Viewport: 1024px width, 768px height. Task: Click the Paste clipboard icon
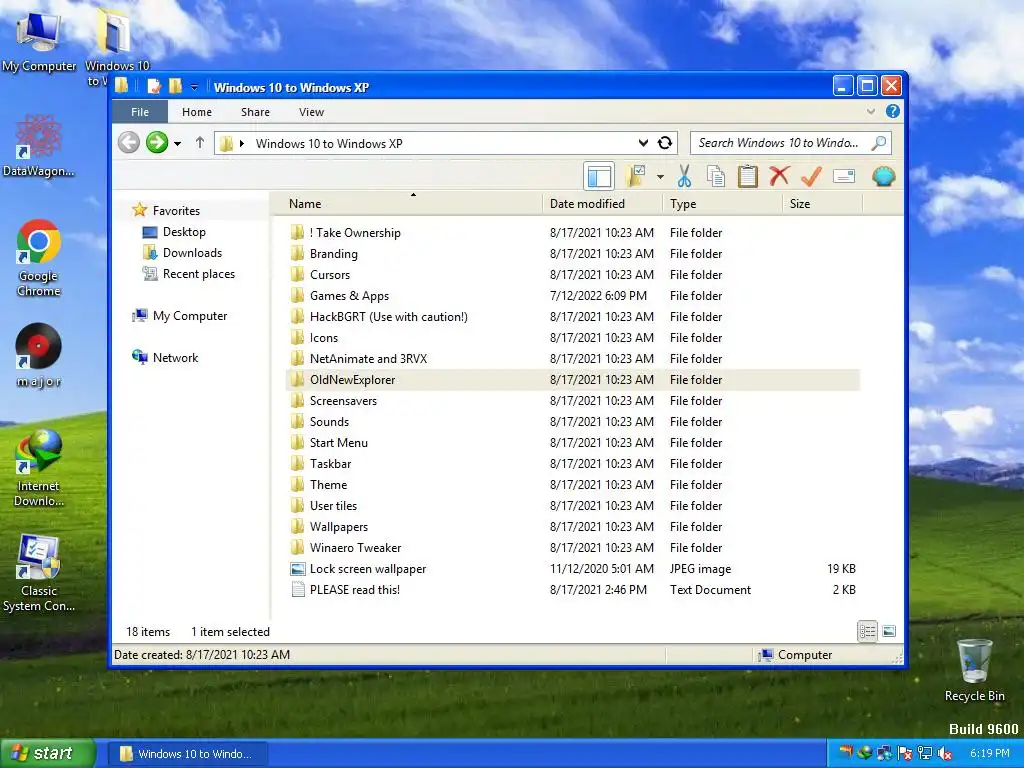click(x=747, y=176)
